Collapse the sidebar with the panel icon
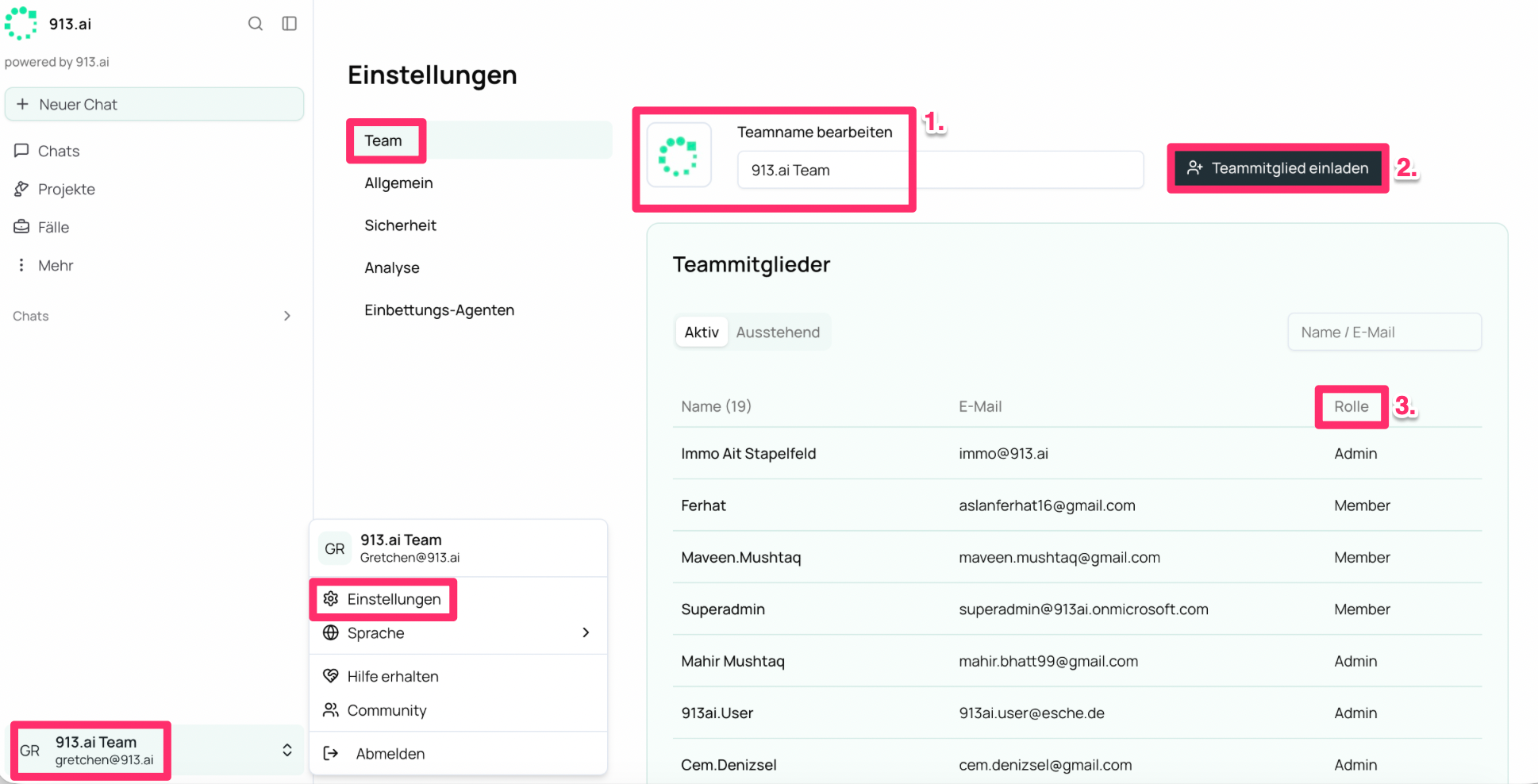 tap(290, 24)
